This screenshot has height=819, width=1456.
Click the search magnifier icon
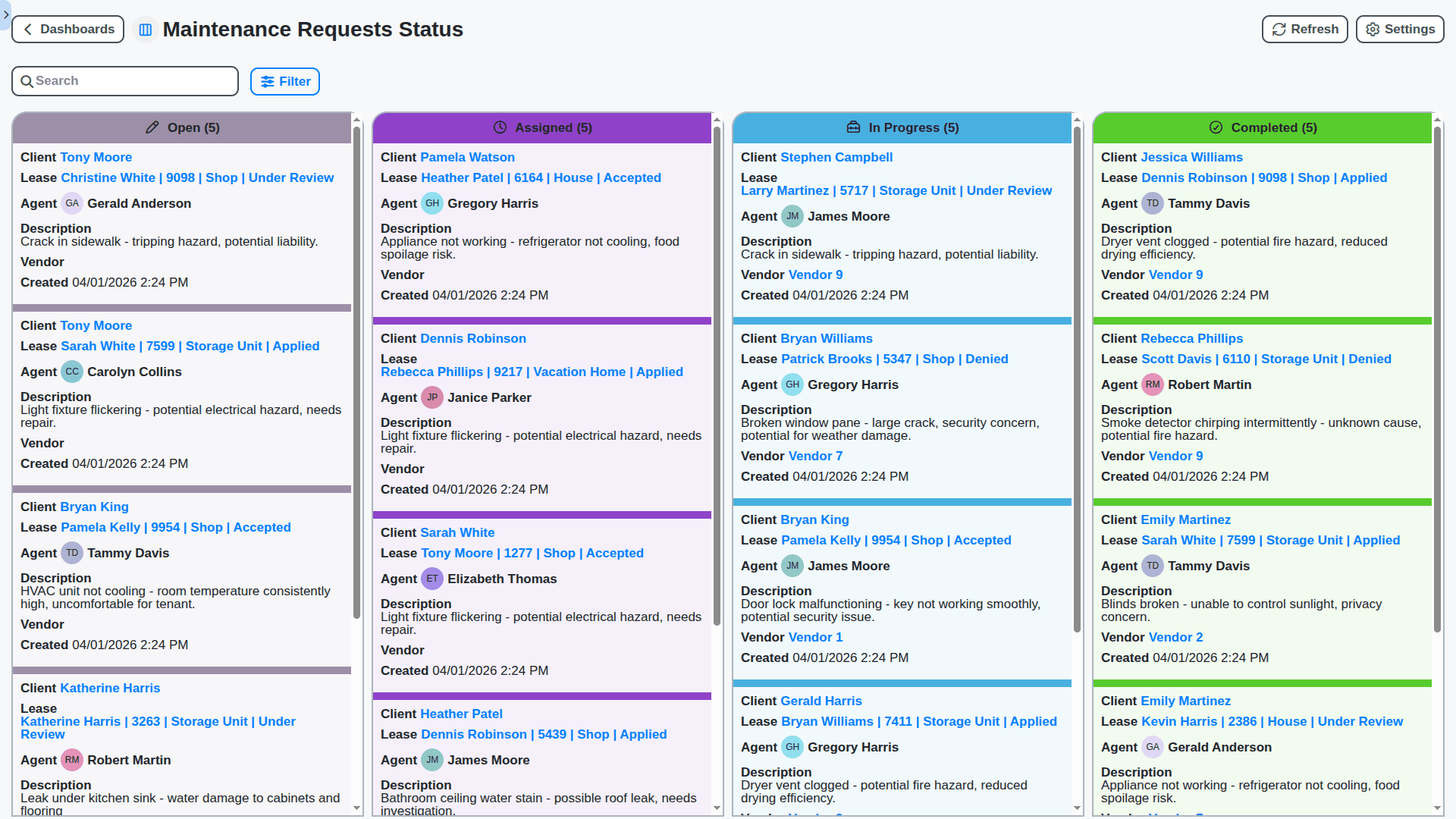(27, 80)
